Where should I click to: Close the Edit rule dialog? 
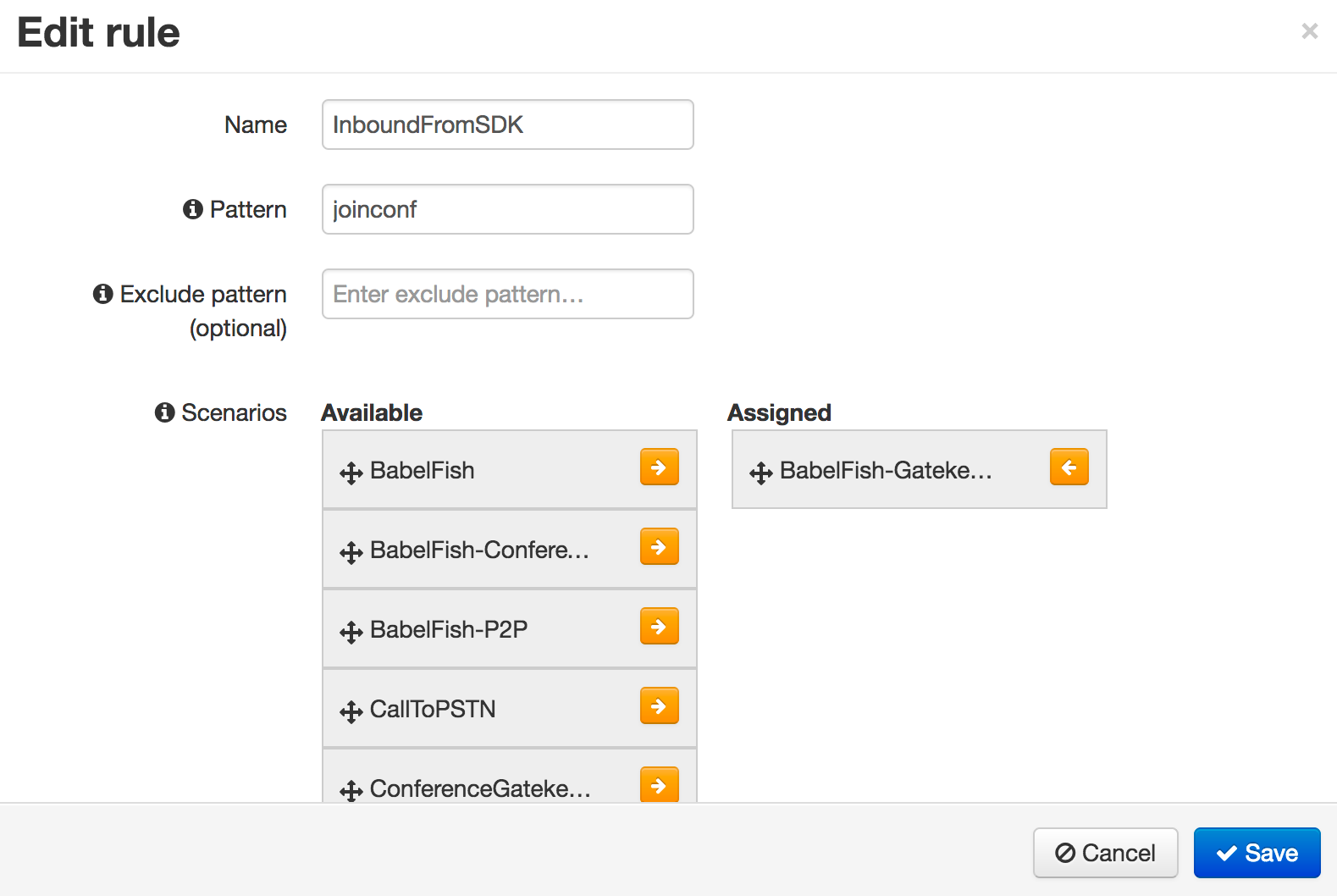[x=1309, y=31]
